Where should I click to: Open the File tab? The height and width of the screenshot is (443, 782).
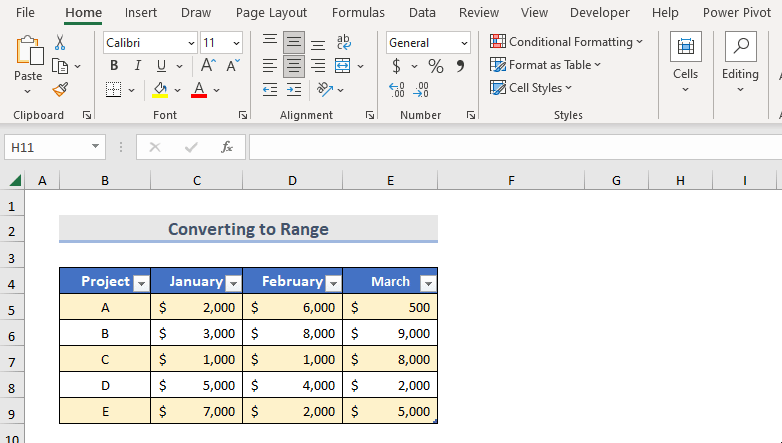click(x=25, y=12)
